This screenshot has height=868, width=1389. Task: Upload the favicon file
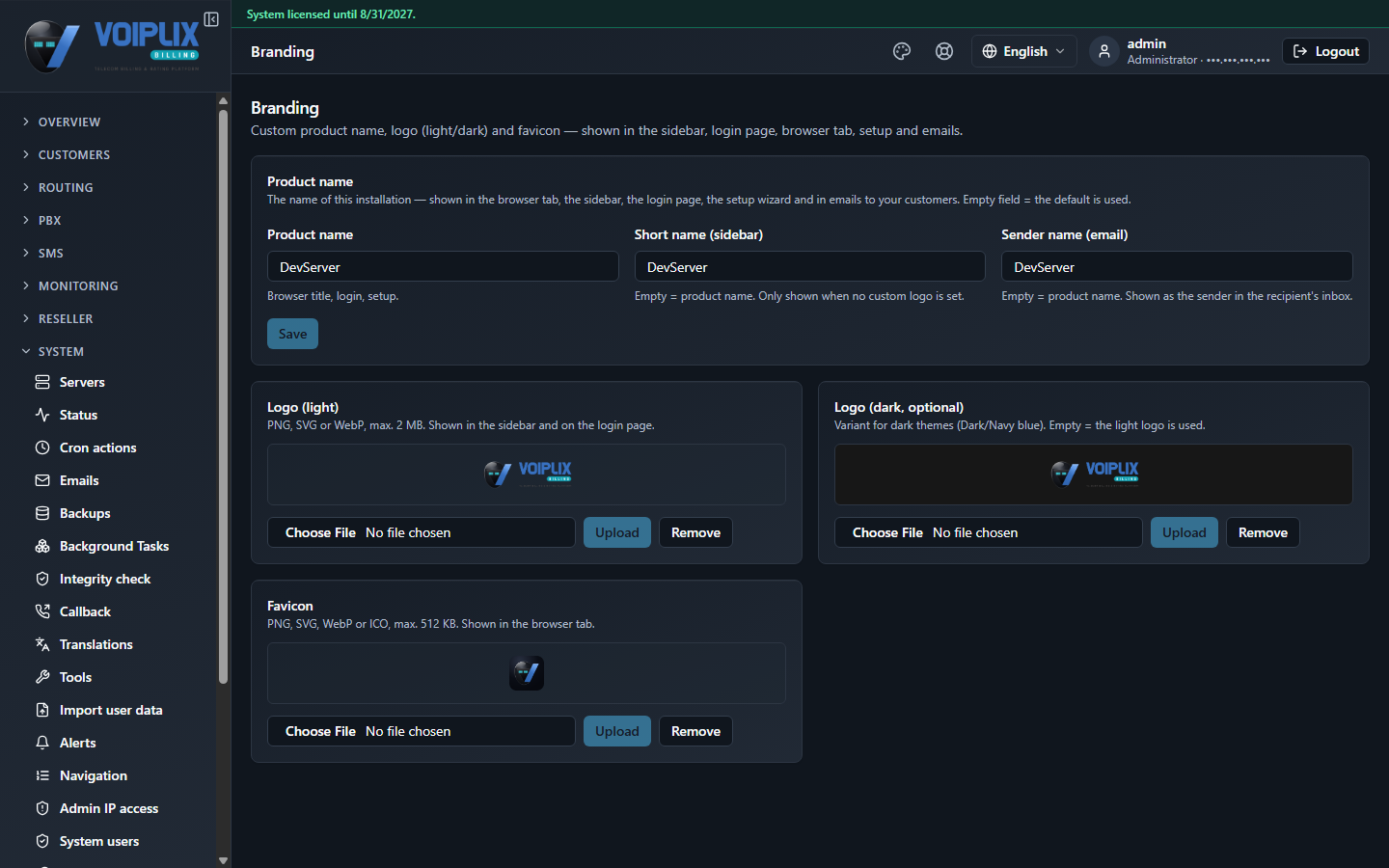[x=617, y=731]
